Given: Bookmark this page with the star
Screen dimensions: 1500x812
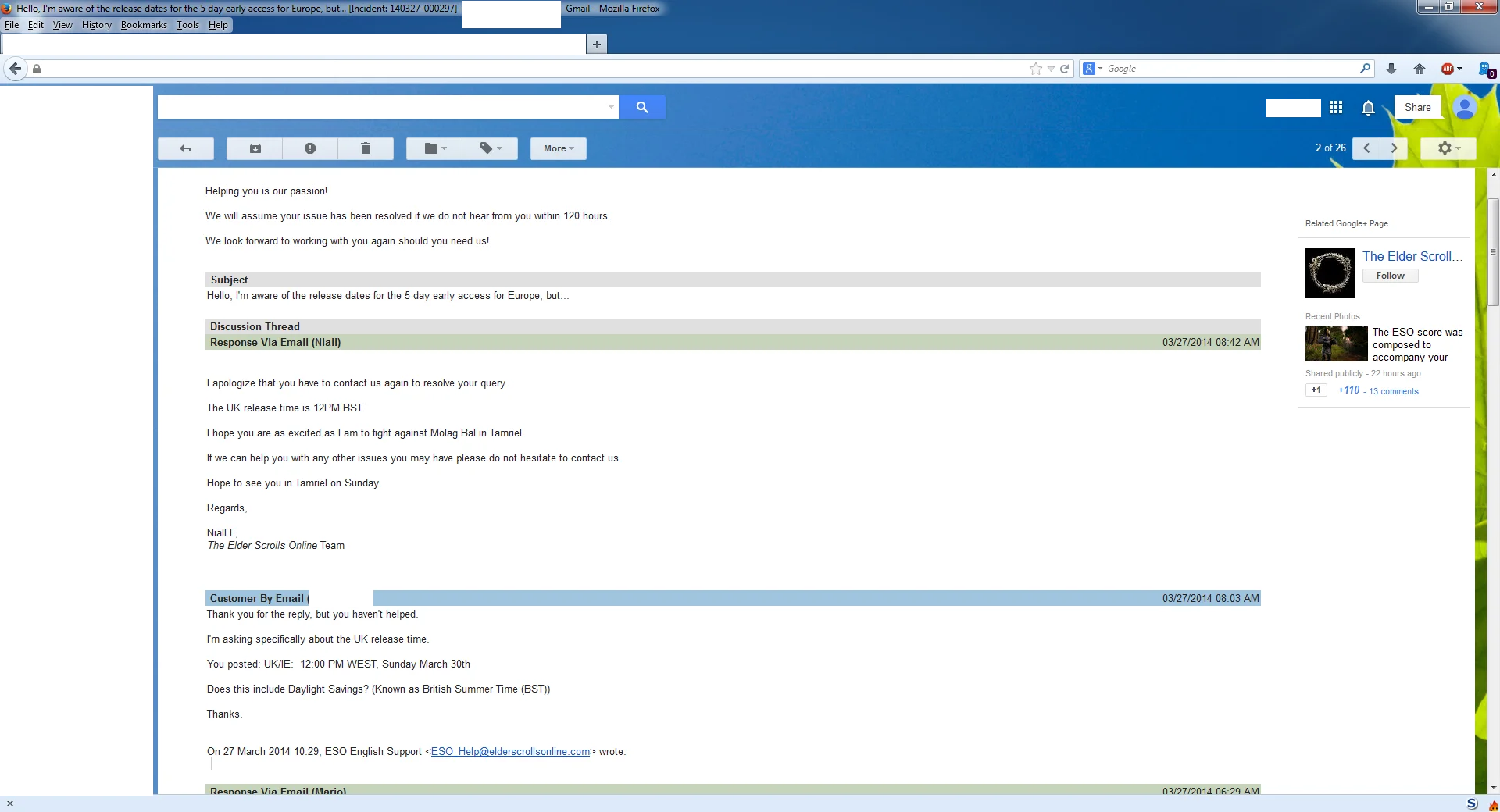Looking at the screenshot, I should coord(1036,69).
